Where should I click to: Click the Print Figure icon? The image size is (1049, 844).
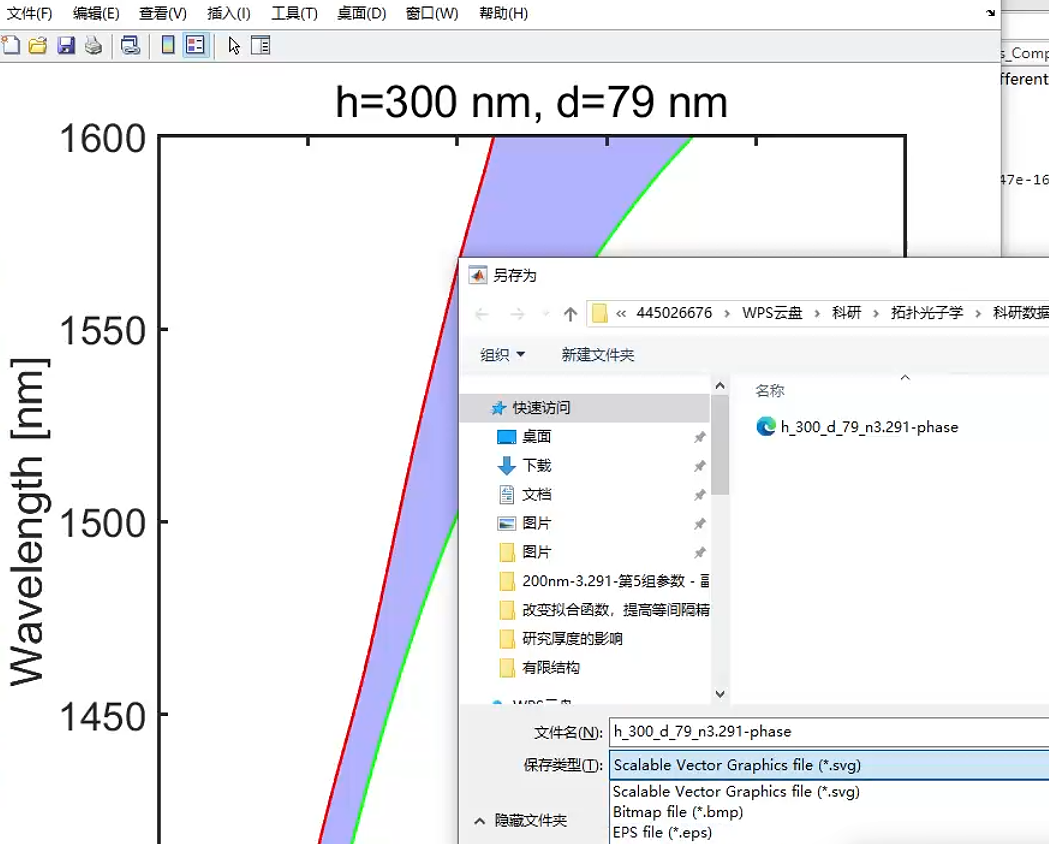tap(94, 45)
